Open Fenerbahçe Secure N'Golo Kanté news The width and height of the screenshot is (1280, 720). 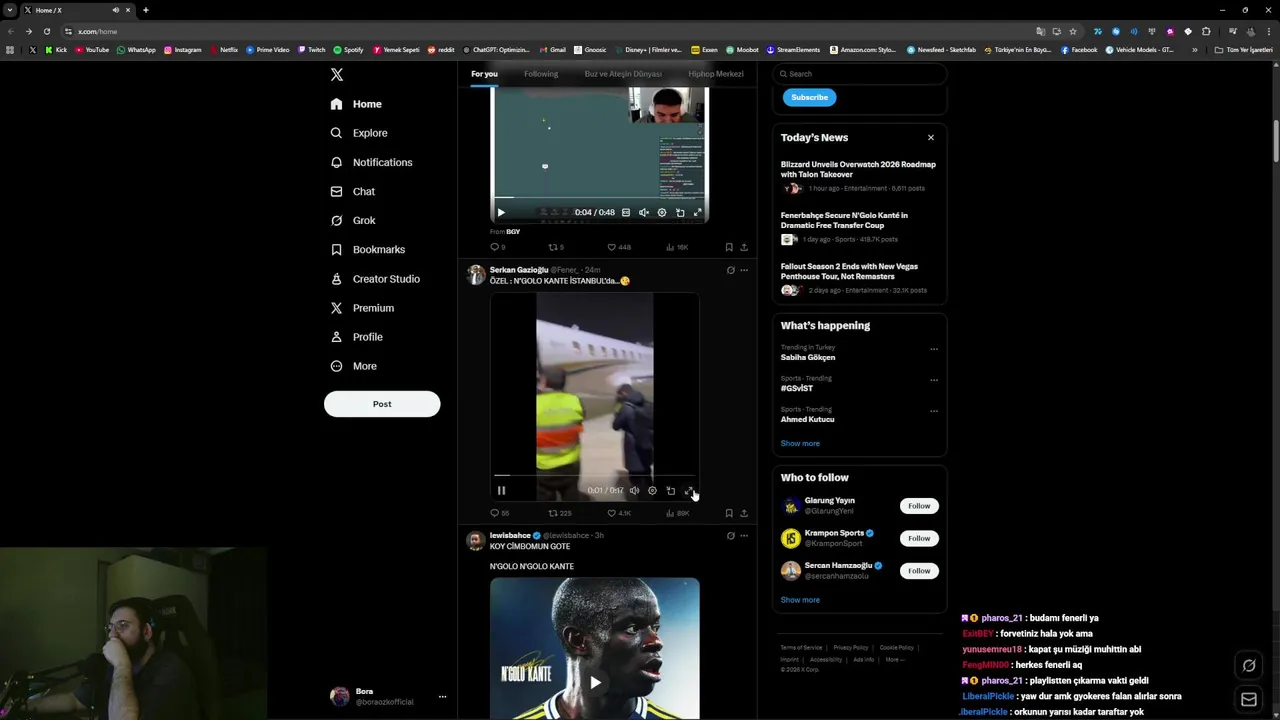click(x=859, y=227)
